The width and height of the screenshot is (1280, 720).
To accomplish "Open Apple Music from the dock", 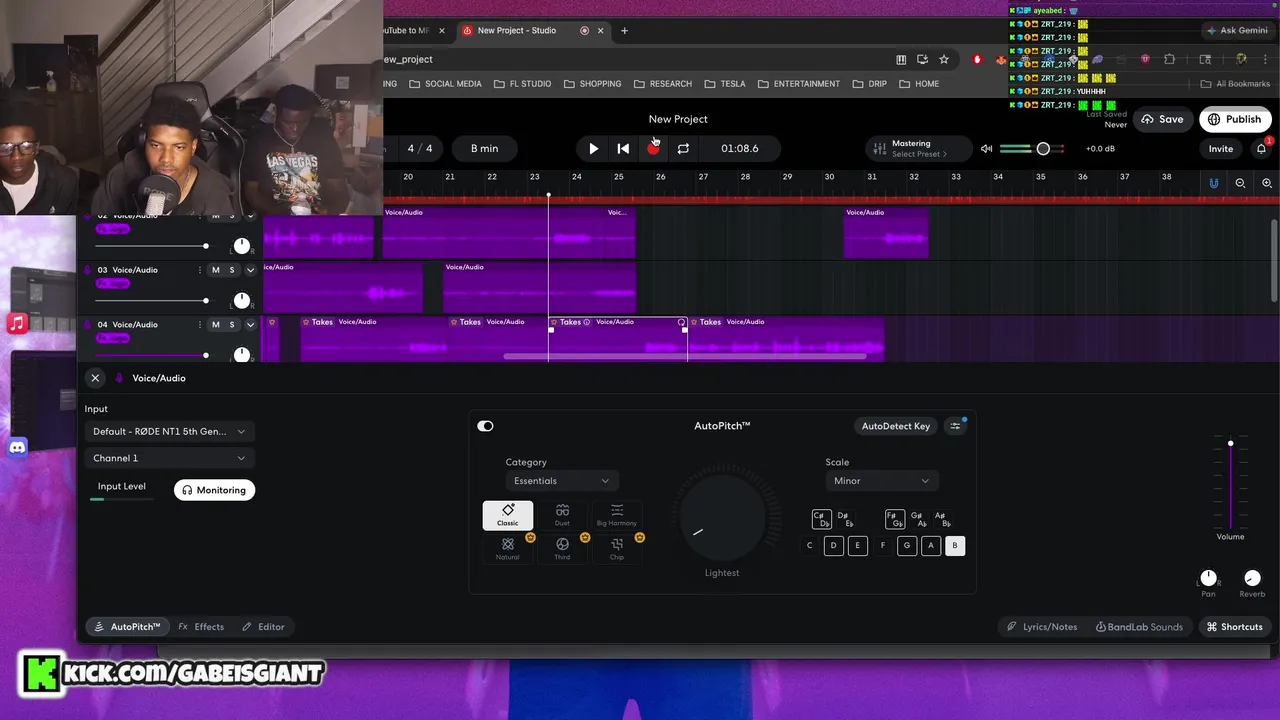I will click(x=17, y=323).
